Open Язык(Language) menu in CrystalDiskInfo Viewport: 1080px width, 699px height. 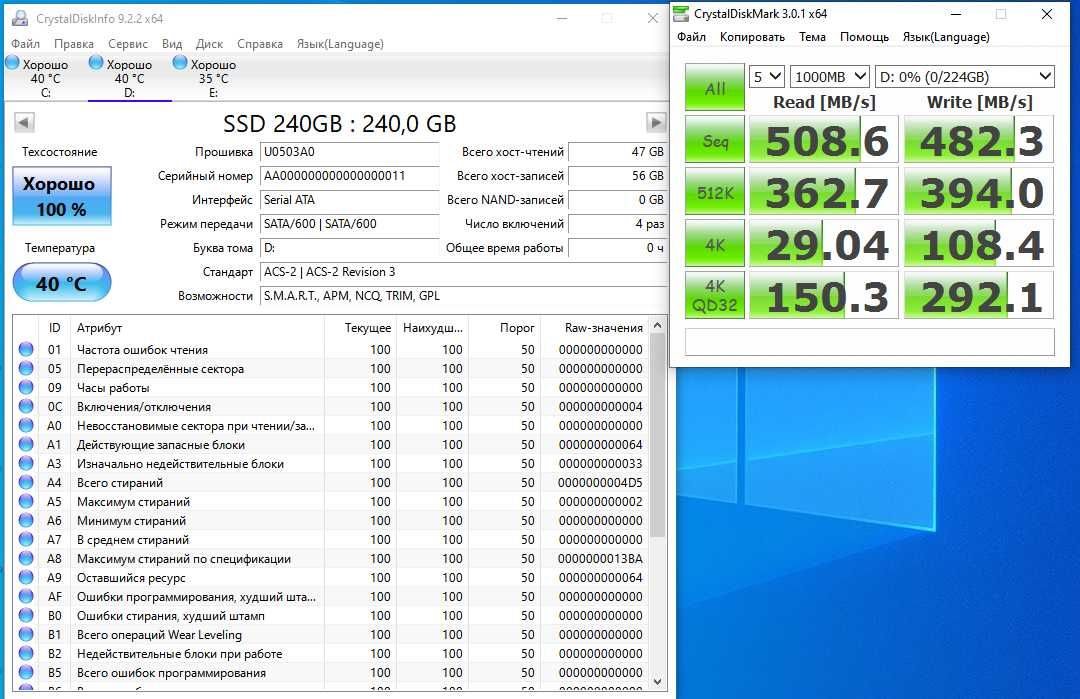pyautogui.click(x=340, y=43)
